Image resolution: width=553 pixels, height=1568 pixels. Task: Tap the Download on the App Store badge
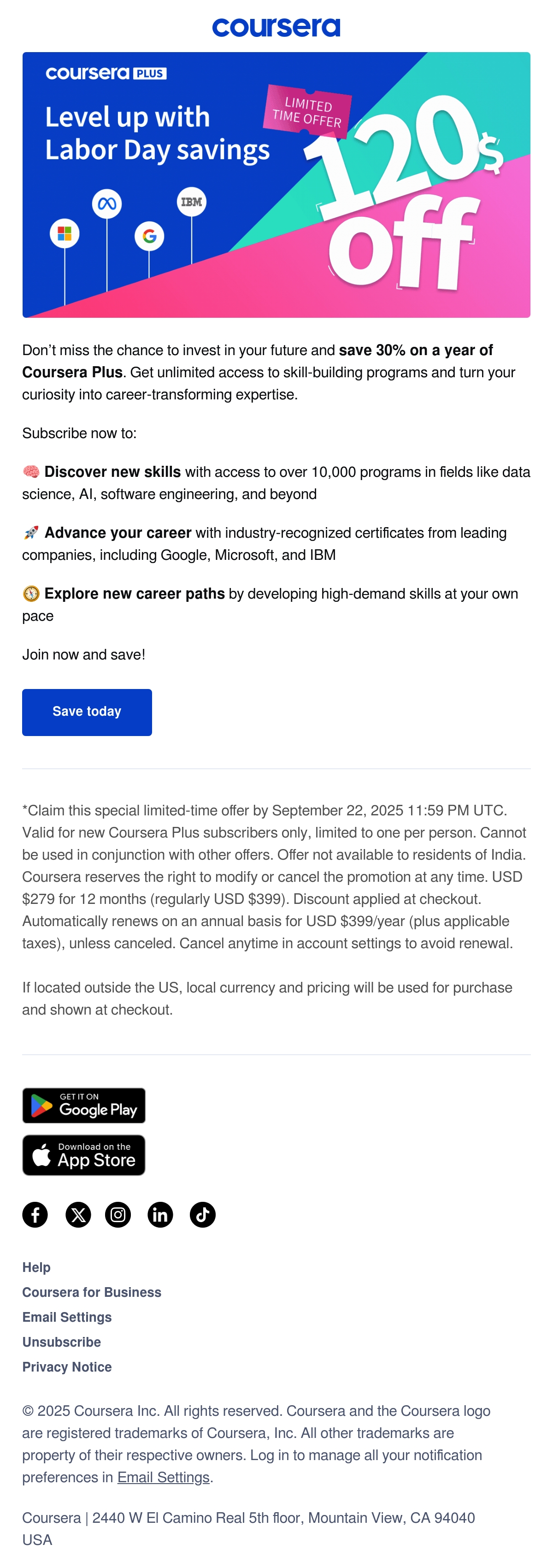pyautogui.click(x=84, y=1155)
